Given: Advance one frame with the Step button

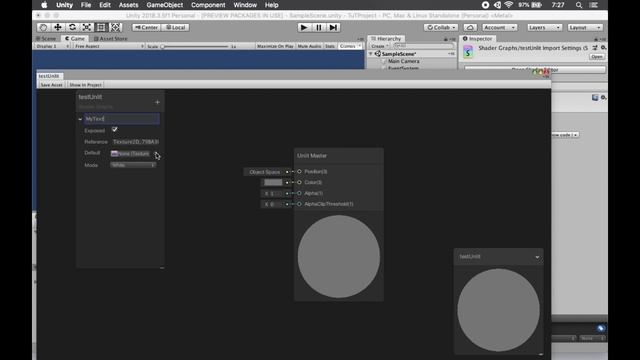Looking at the screenshot, I should (333, 27).
